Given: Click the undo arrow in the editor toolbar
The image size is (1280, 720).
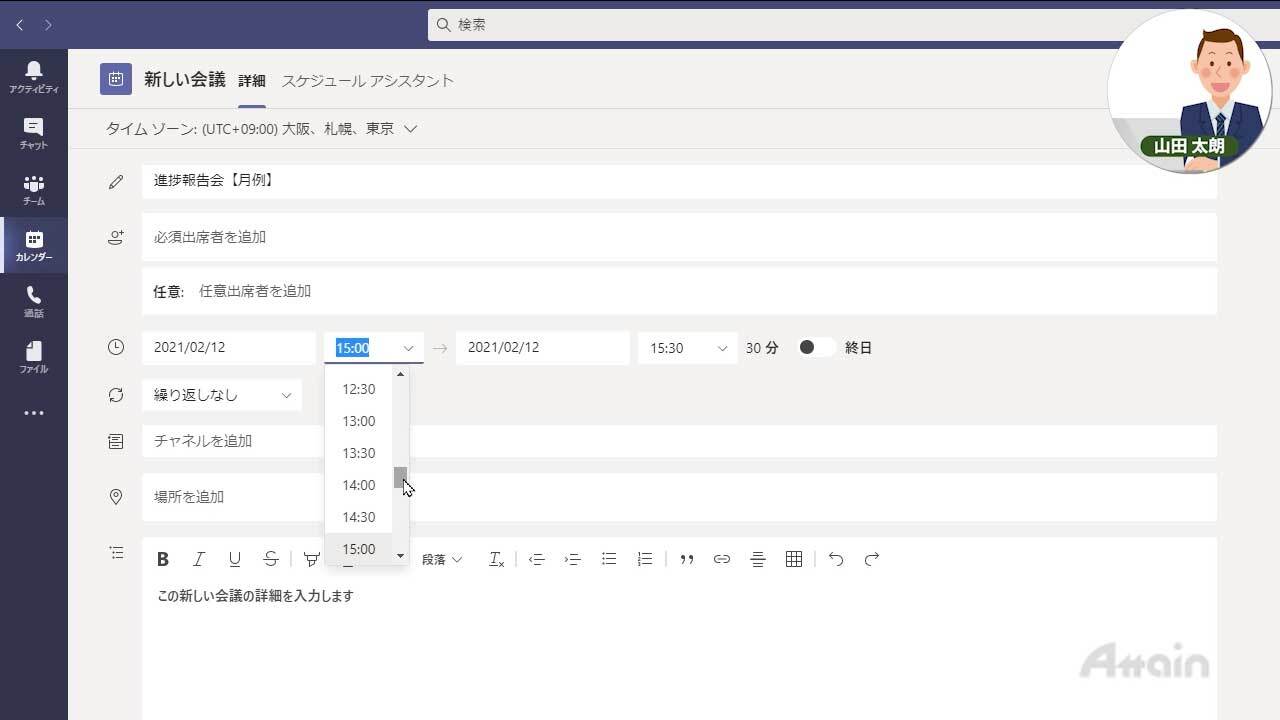Looking at the screenshot, I should click(x=836, y=559).
